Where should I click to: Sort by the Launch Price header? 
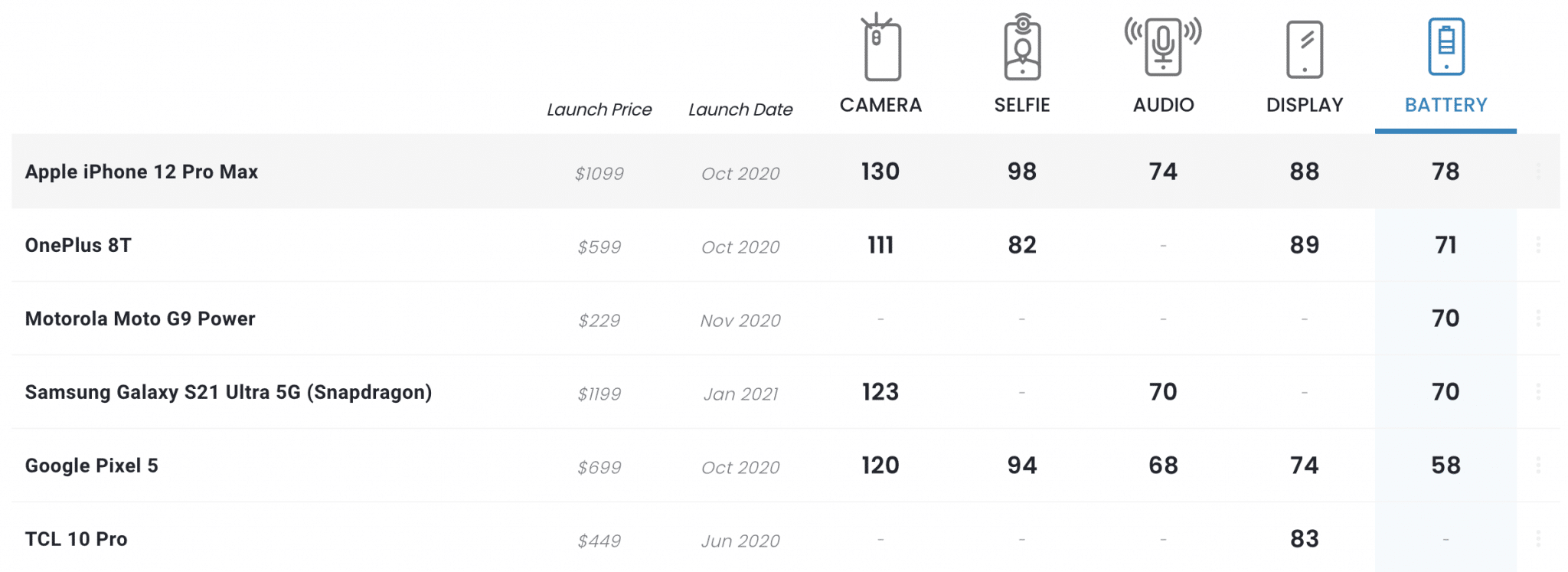point(599,109)
